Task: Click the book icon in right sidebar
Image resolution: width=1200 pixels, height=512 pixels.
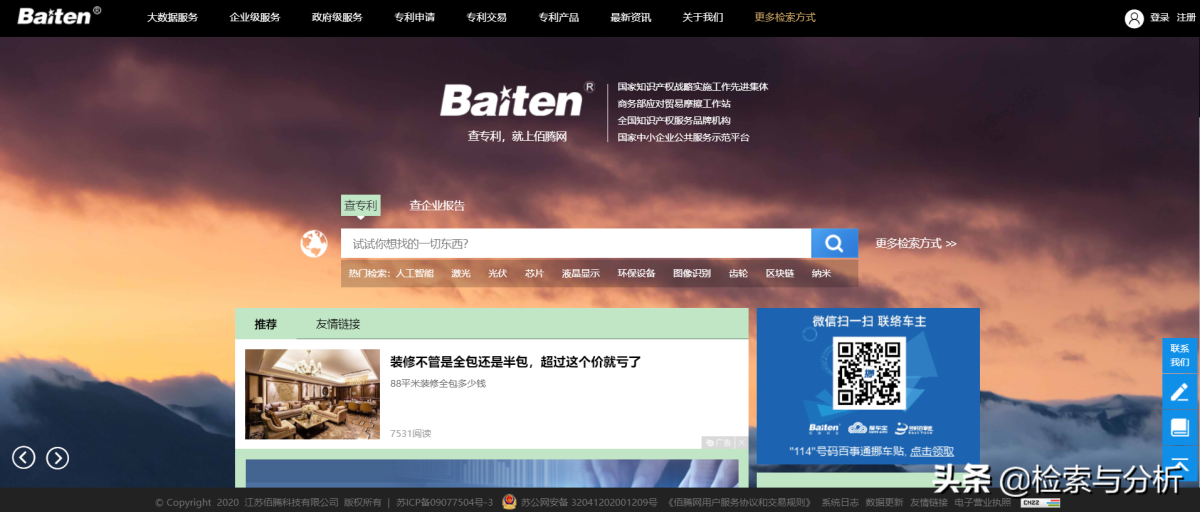Action: coord(1180,427)
